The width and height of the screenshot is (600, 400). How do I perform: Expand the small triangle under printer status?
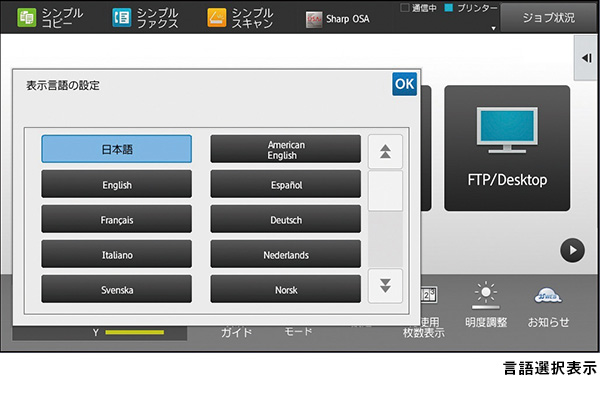click(x=491, y=28)
